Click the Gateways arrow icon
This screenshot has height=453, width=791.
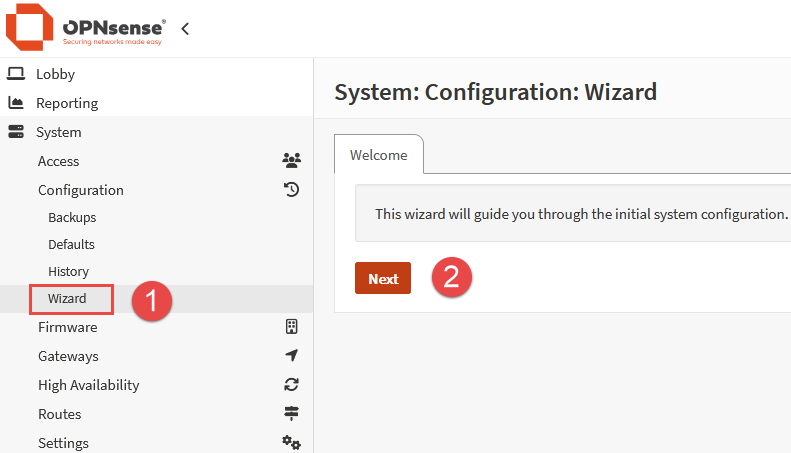(291, 356)
